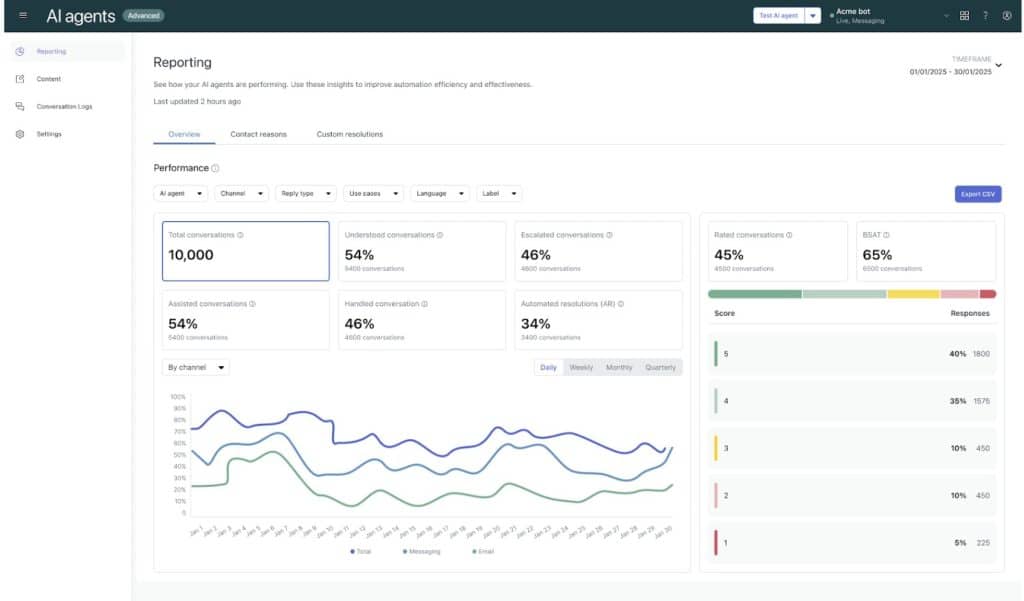Select the score 3 response row
Image resolution: width=1024 pixels, height=601 pixels.
[852, 448]
